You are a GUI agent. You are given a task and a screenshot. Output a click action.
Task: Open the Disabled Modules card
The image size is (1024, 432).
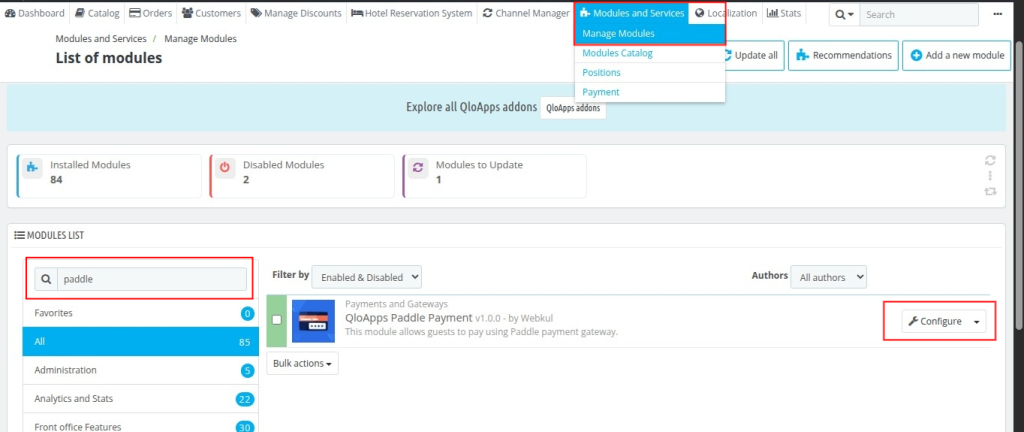(x=302, y=176)
